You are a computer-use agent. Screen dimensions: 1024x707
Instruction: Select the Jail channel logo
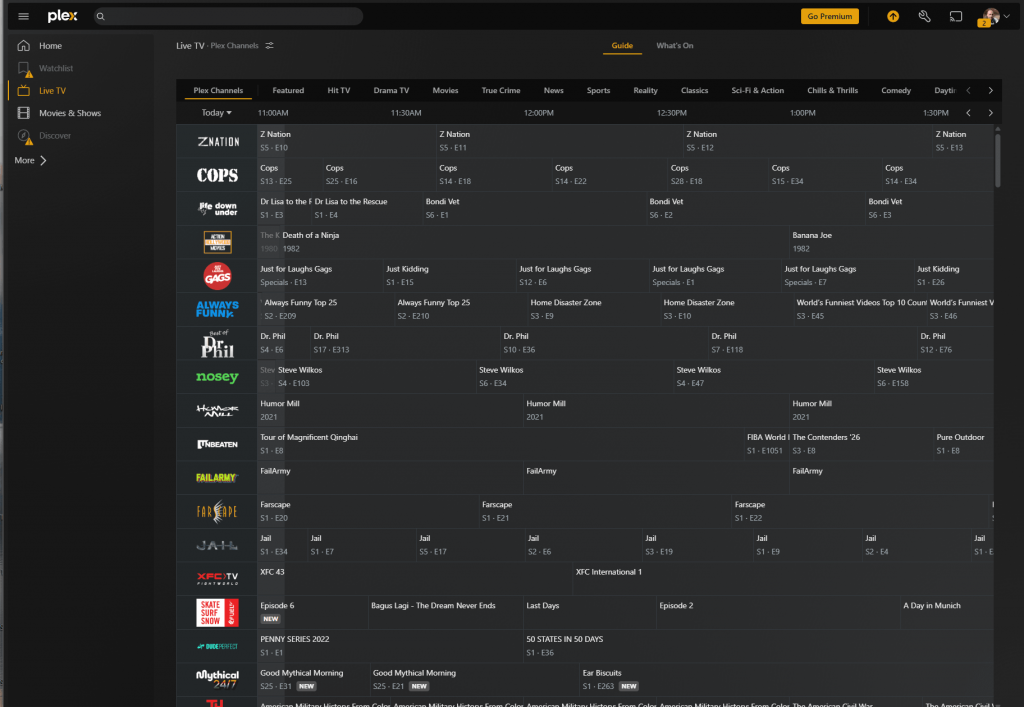tap(217, 546)
